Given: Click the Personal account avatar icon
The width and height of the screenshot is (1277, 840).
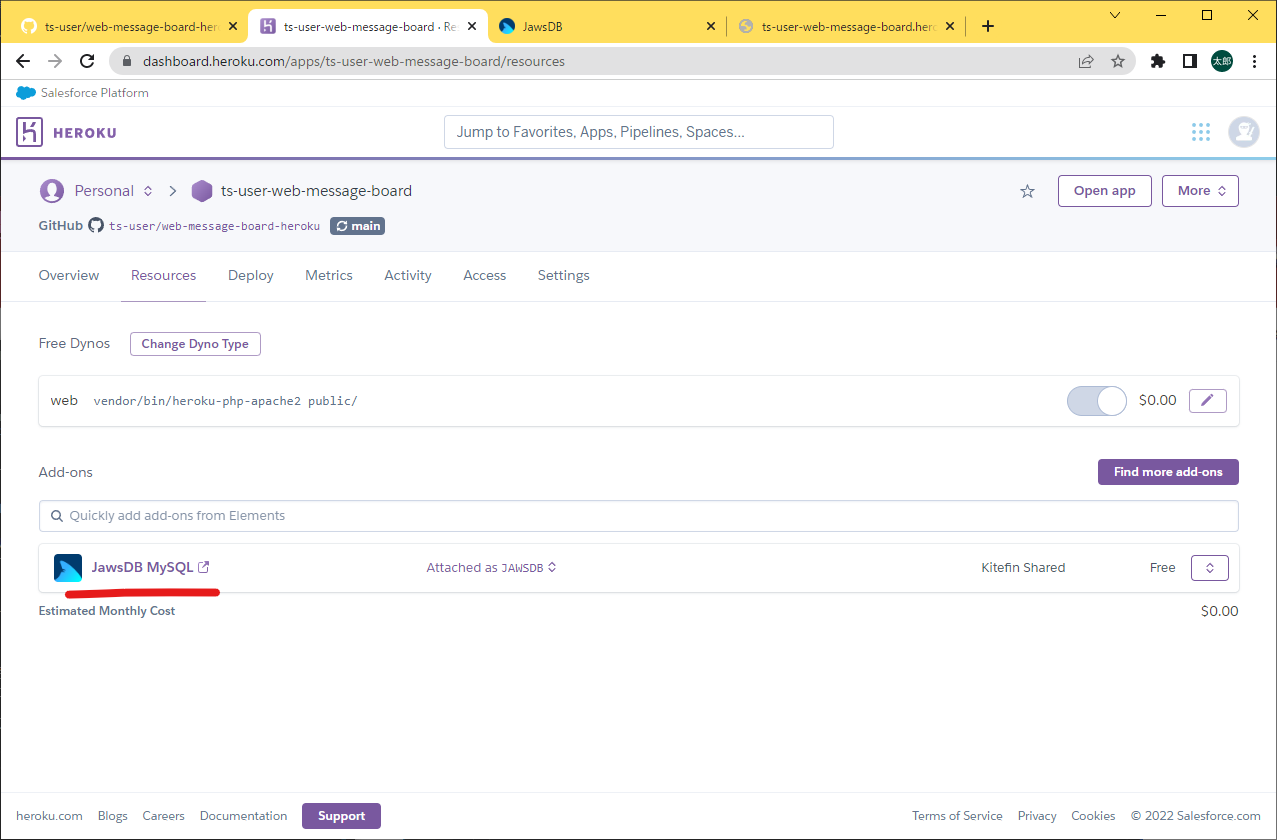Looking at the screenshot, I should 51,190.
